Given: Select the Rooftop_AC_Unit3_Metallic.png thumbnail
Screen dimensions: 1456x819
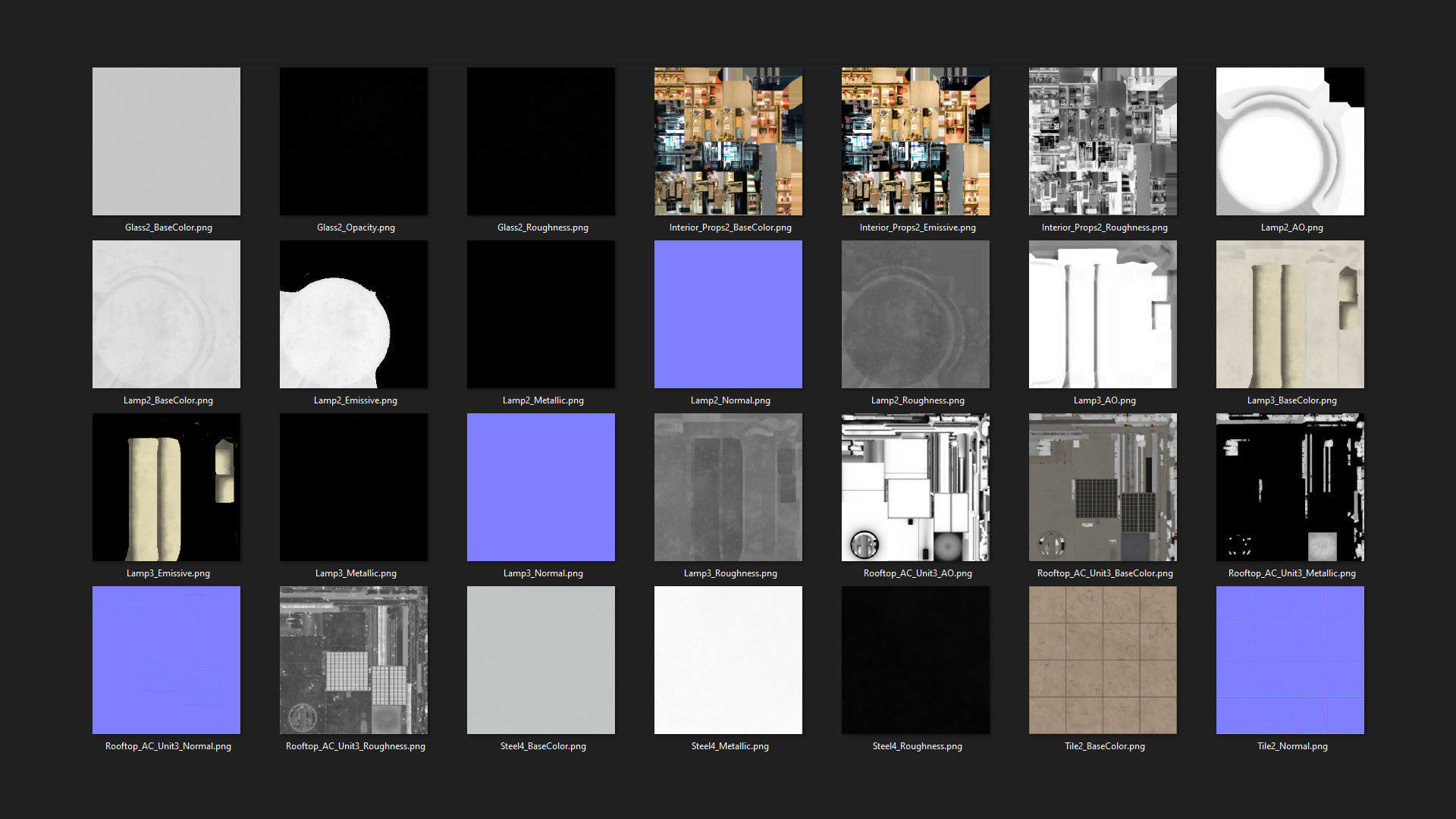Looking at the screenshot, I should [x=1290, y=487].
